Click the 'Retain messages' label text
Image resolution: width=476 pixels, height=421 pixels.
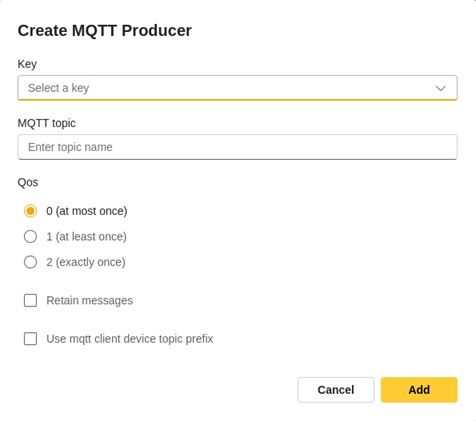click(89, 301)
